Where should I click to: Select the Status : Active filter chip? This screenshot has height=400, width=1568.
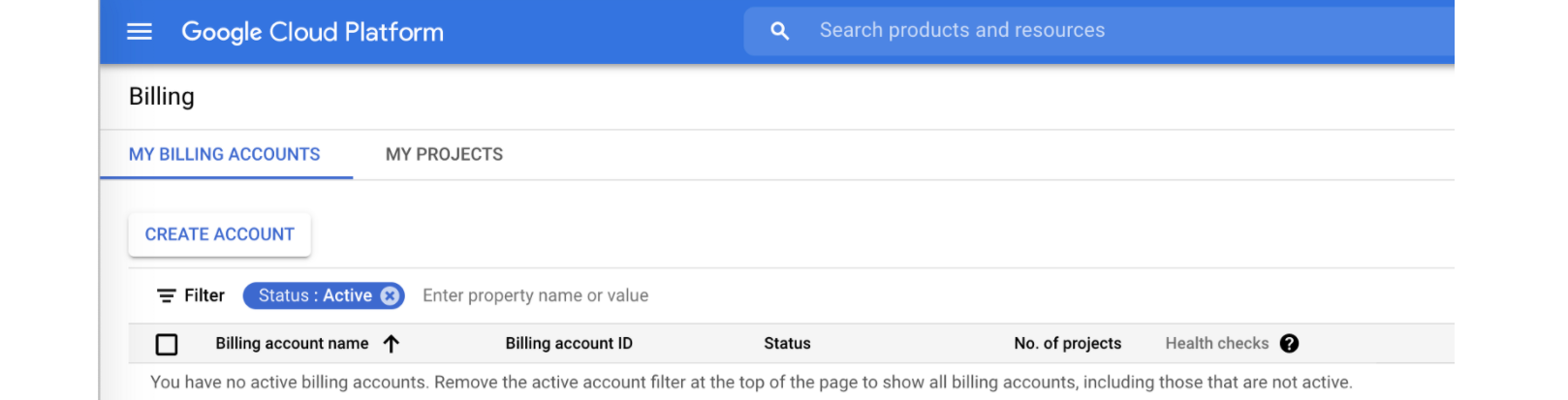314,295
